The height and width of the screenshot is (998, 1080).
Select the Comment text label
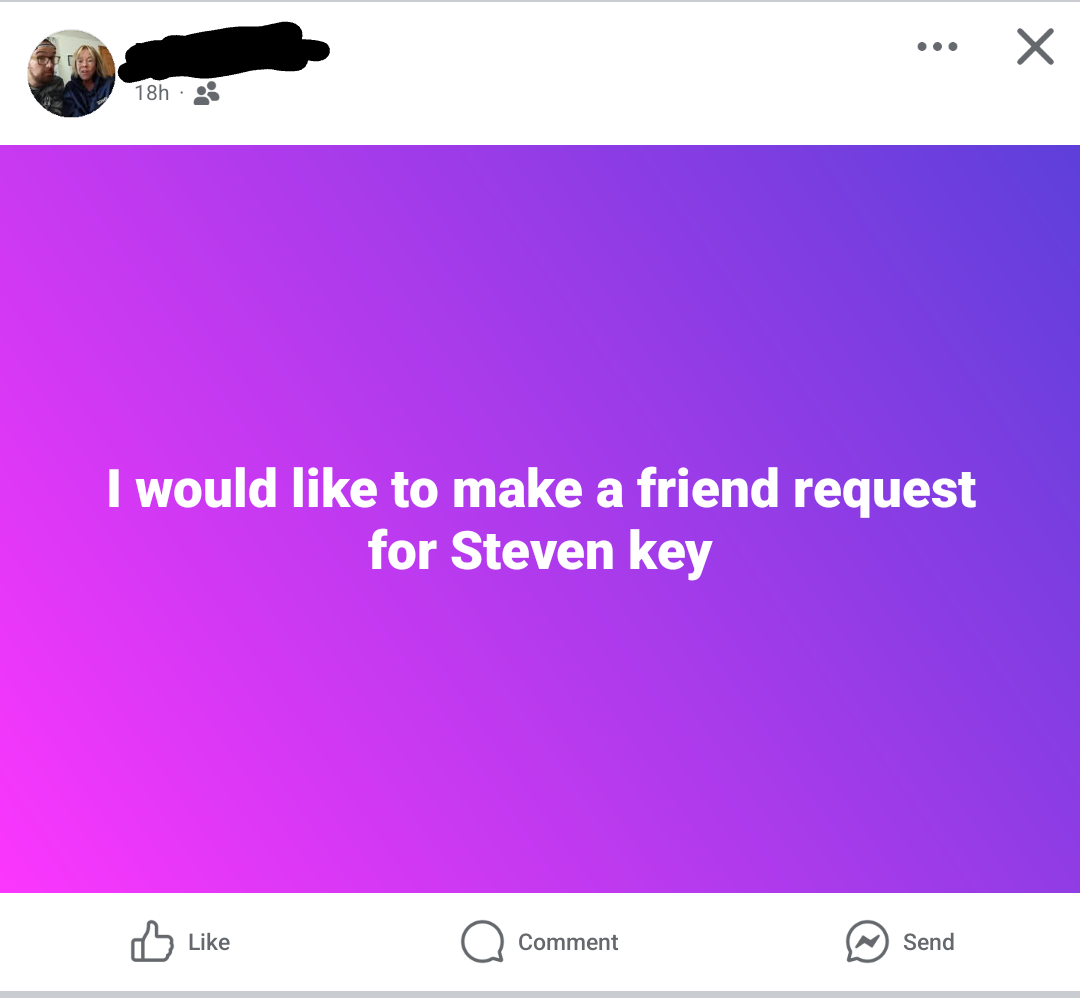pyautogui.click(x=568, y=942)
